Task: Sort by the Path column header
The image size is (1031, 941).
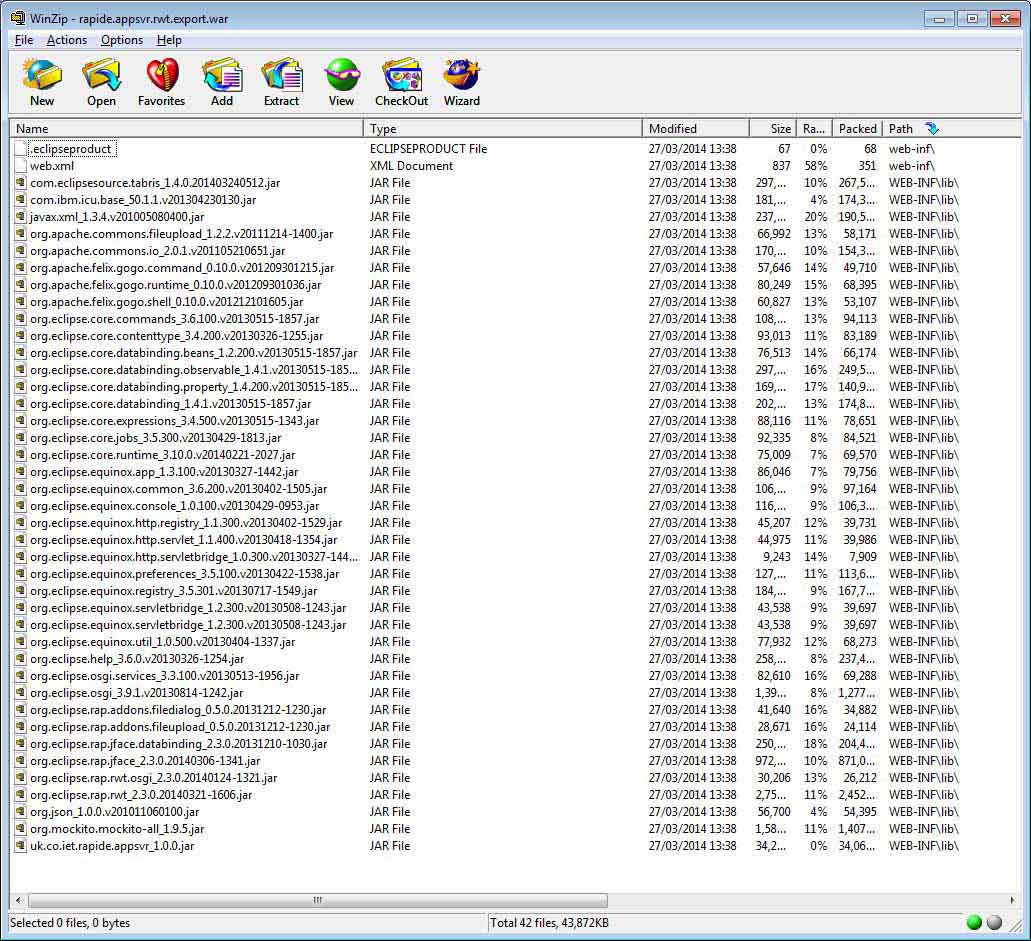Action: (x=951, y=129)
